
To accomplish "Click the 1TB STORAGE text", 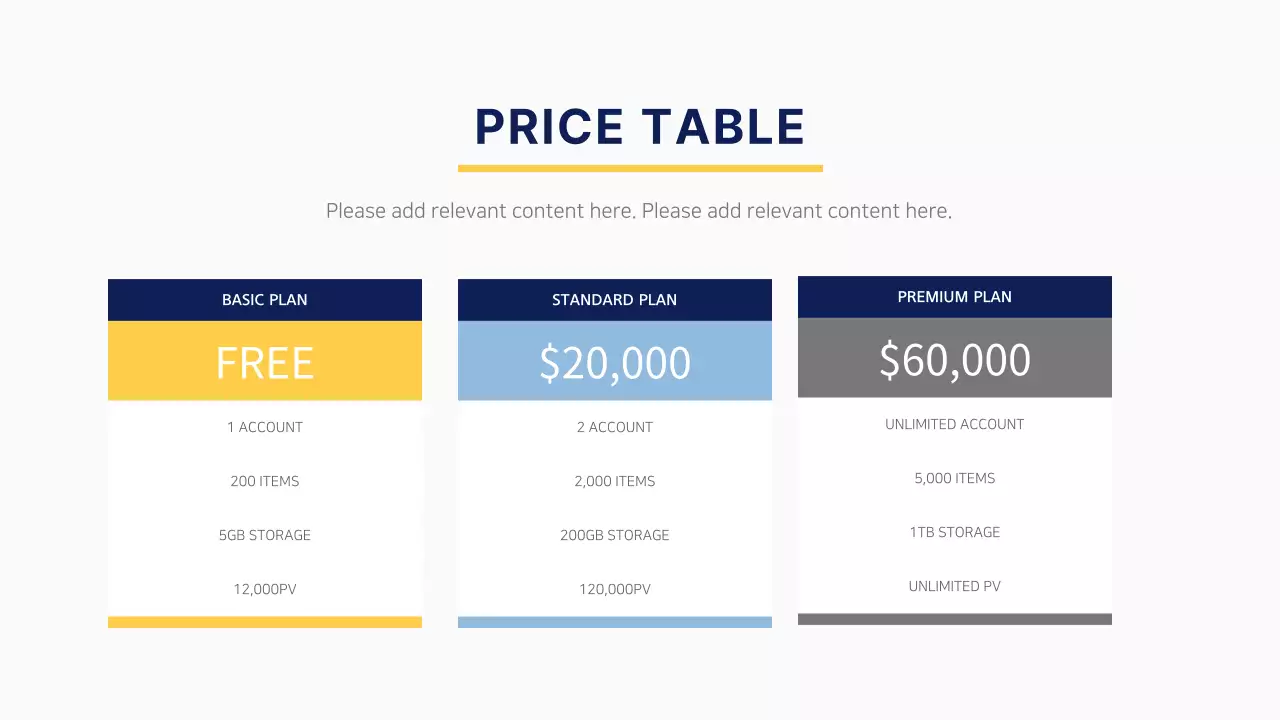I will pyautogui.click(x=955, y=532).
